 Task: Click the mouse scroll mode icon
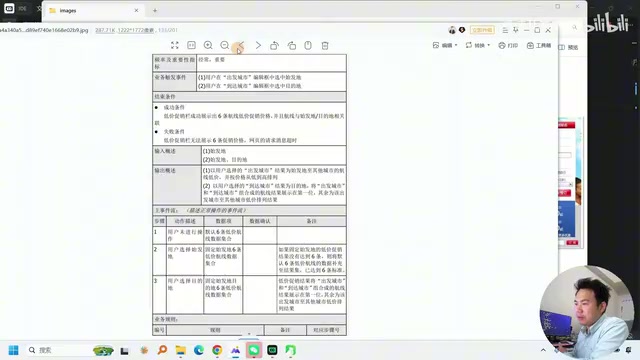click(x=308, y=45)
